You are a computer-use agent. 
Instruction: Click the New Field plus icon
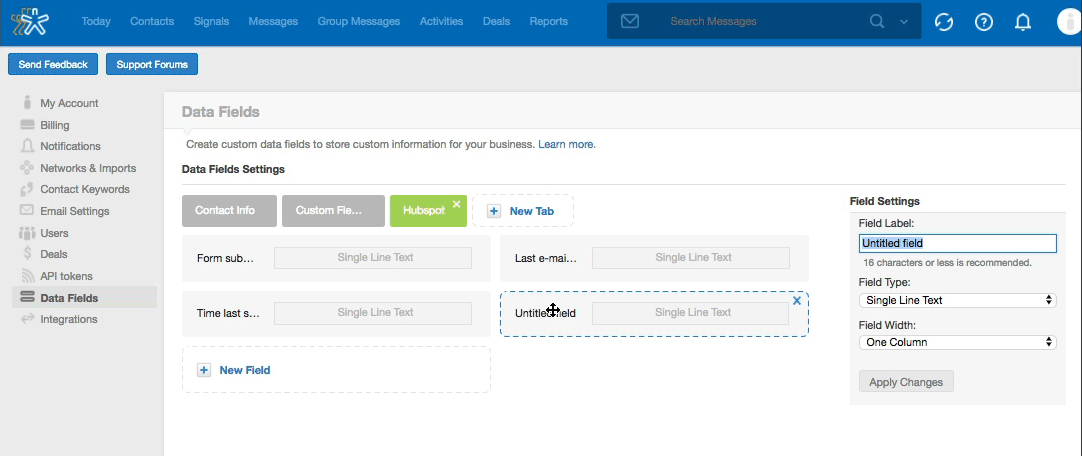point(204,370)
